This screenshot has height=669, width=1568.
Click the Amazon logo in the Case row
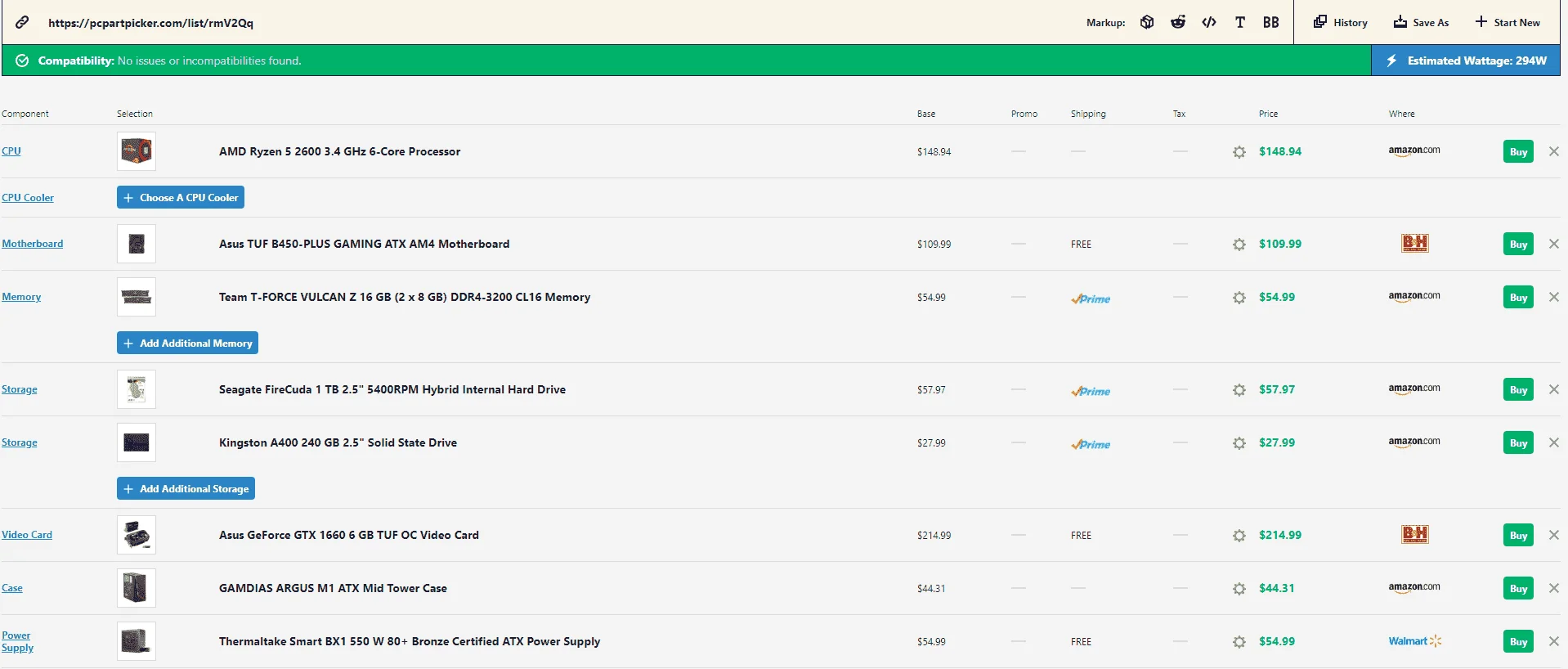point(1414,587)
